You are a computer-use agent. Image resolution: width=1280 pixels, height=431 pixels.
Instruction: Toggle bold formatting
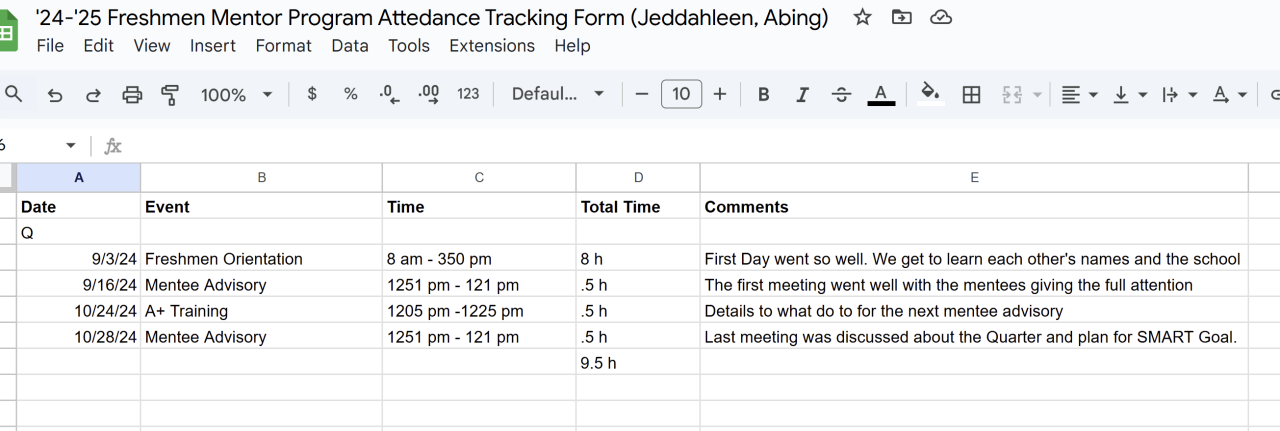pyautogui.click(x=763, y=95)
